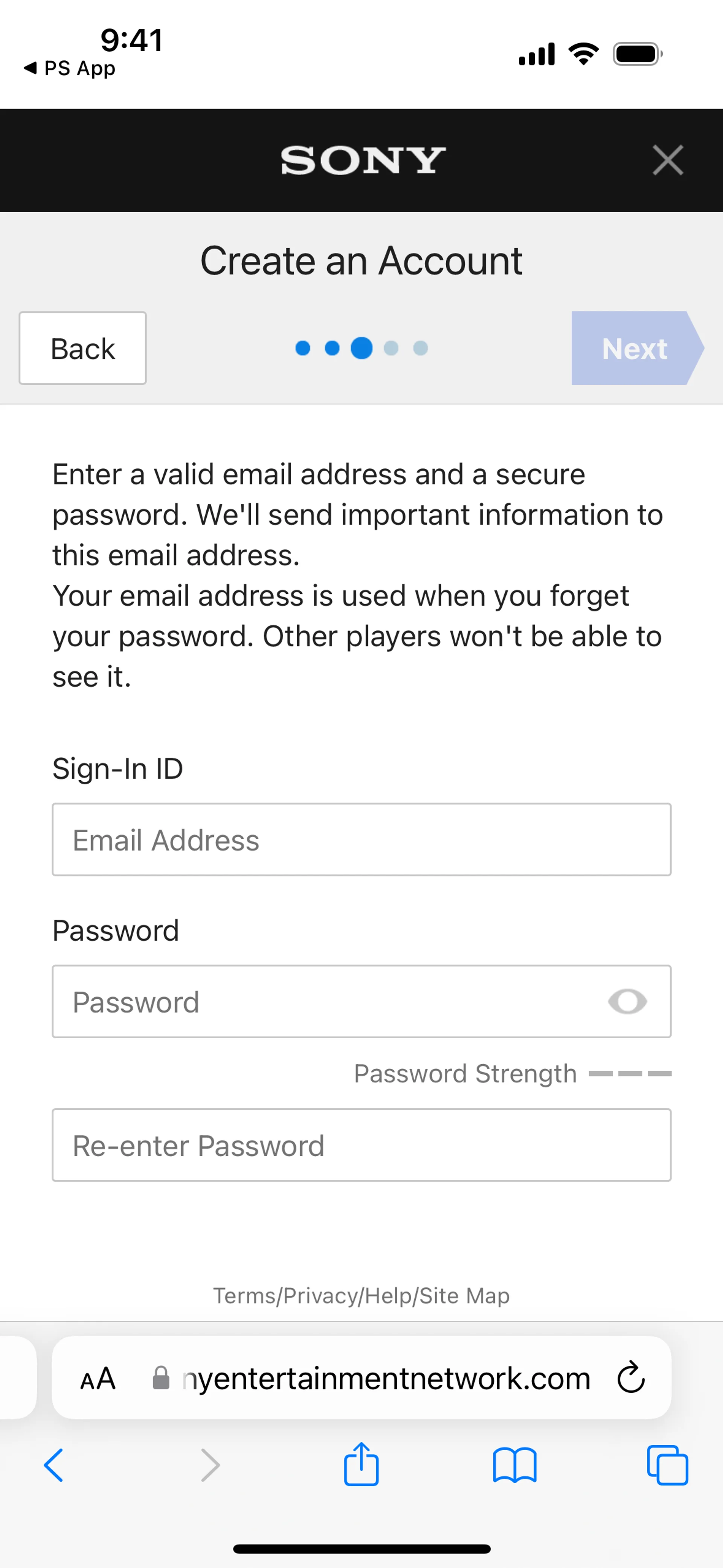Tap the current step progress dot
The width and height of the screenshot is (723, 1568).
pos(361,348)
